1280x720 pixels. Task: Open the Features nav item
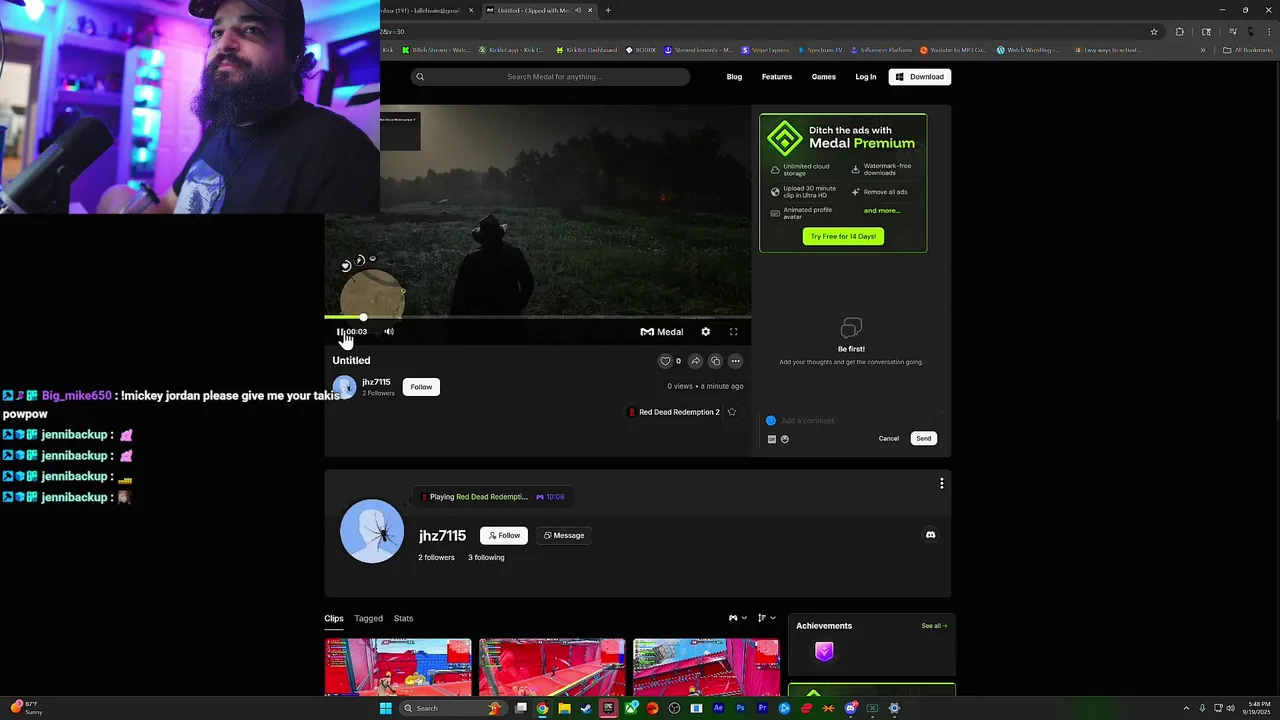click(777, 77)
